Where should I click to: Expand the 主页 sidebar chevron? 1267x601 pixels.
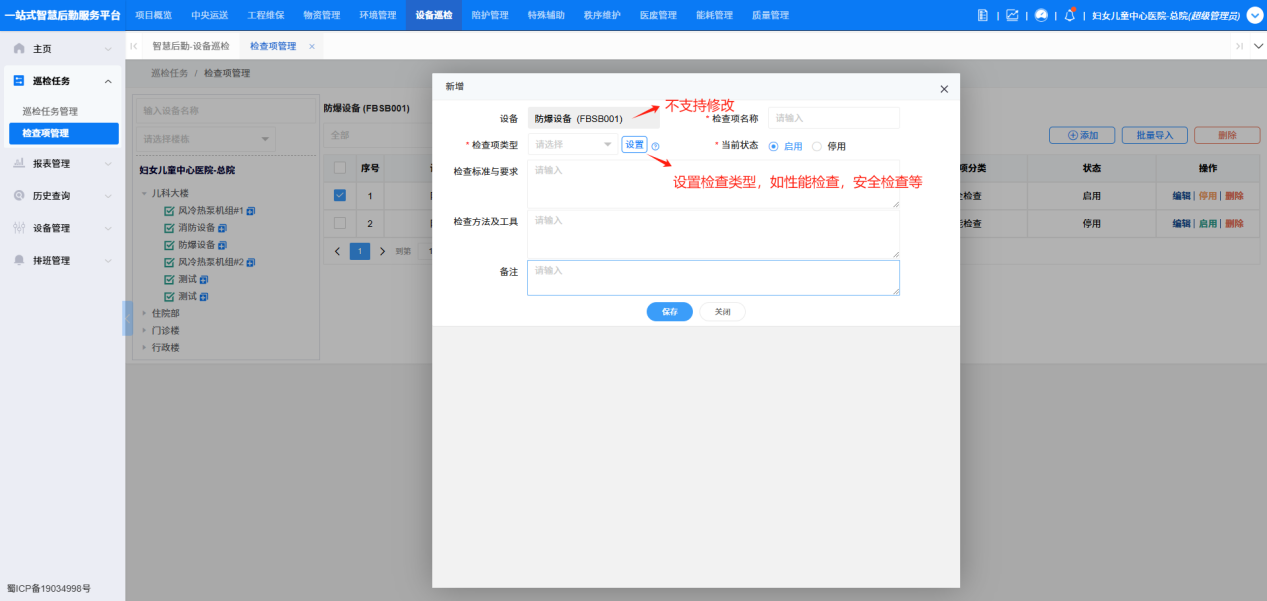coord(108,49)
